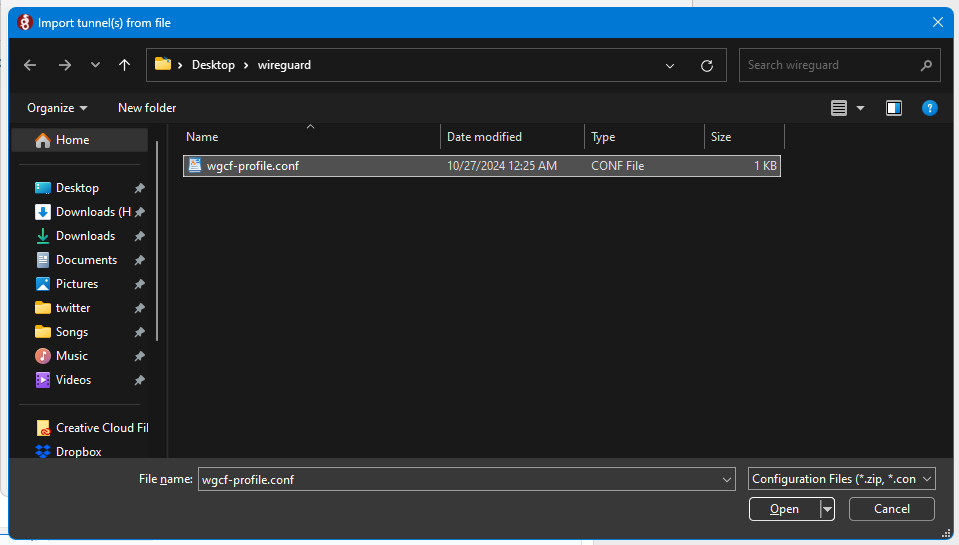Screen dimensions: 959x545
Task: Click Desktop in the address breadcrumb
Action: point(213,65)
